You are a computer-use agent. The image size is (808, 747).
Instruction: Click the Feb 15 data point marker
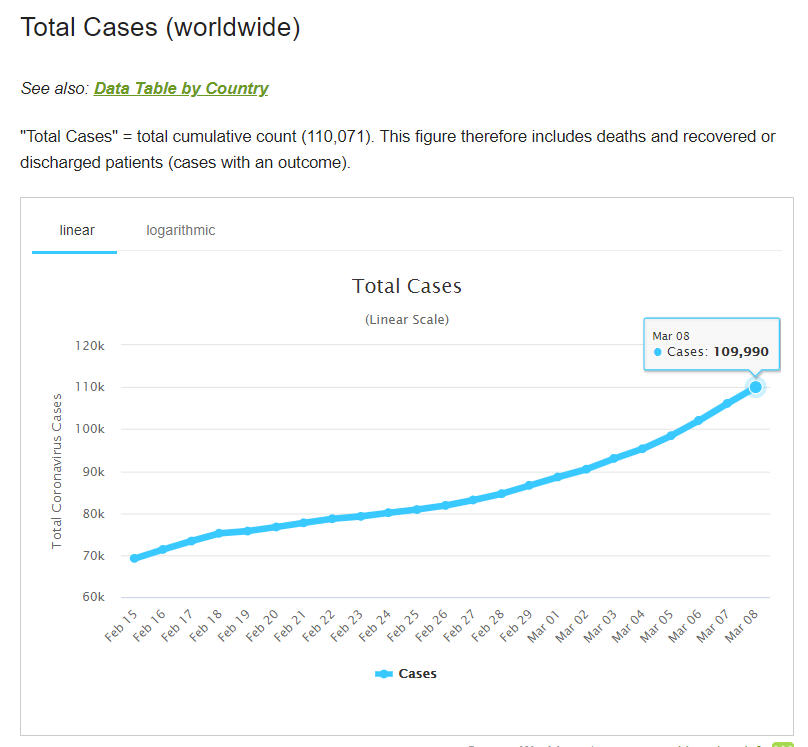tap(134, 558)
